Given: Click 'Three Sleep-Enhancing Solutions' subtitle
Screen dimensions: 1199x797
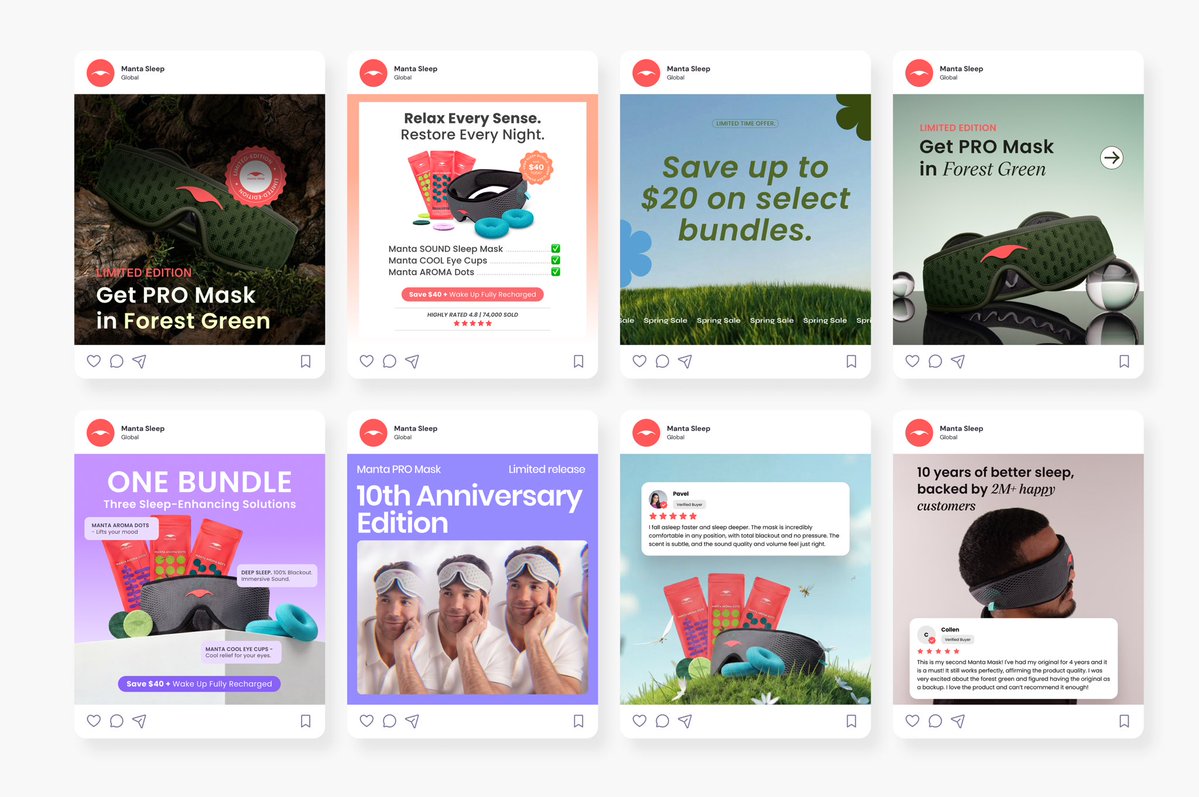Looking at the screenshot, I should (200, 504).
